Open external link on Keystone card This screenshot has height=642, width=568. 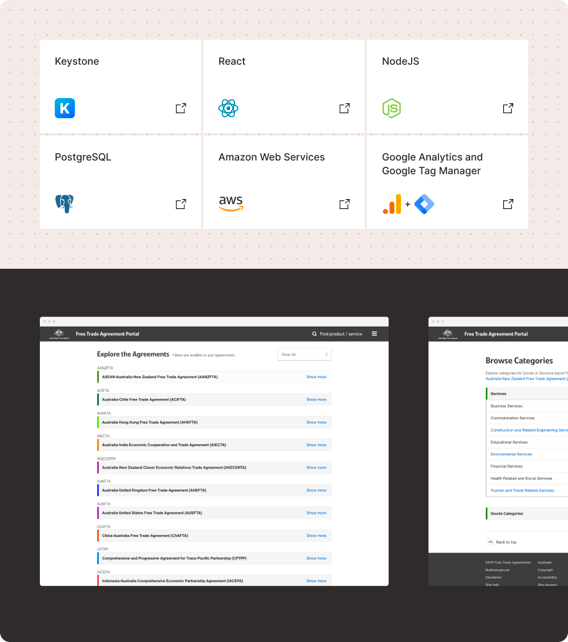(181, 108)
